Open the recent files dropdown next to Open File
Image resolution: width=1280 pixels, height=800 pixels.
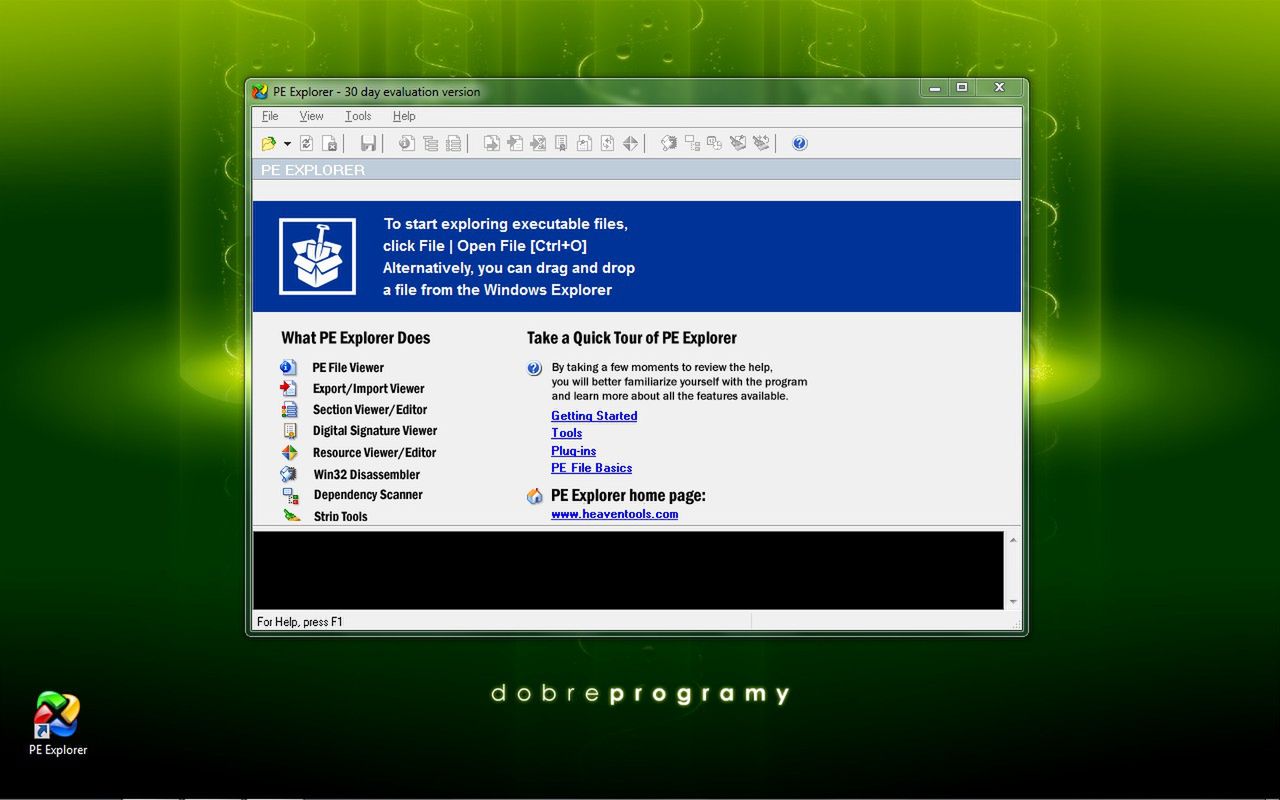click(287, 143)
